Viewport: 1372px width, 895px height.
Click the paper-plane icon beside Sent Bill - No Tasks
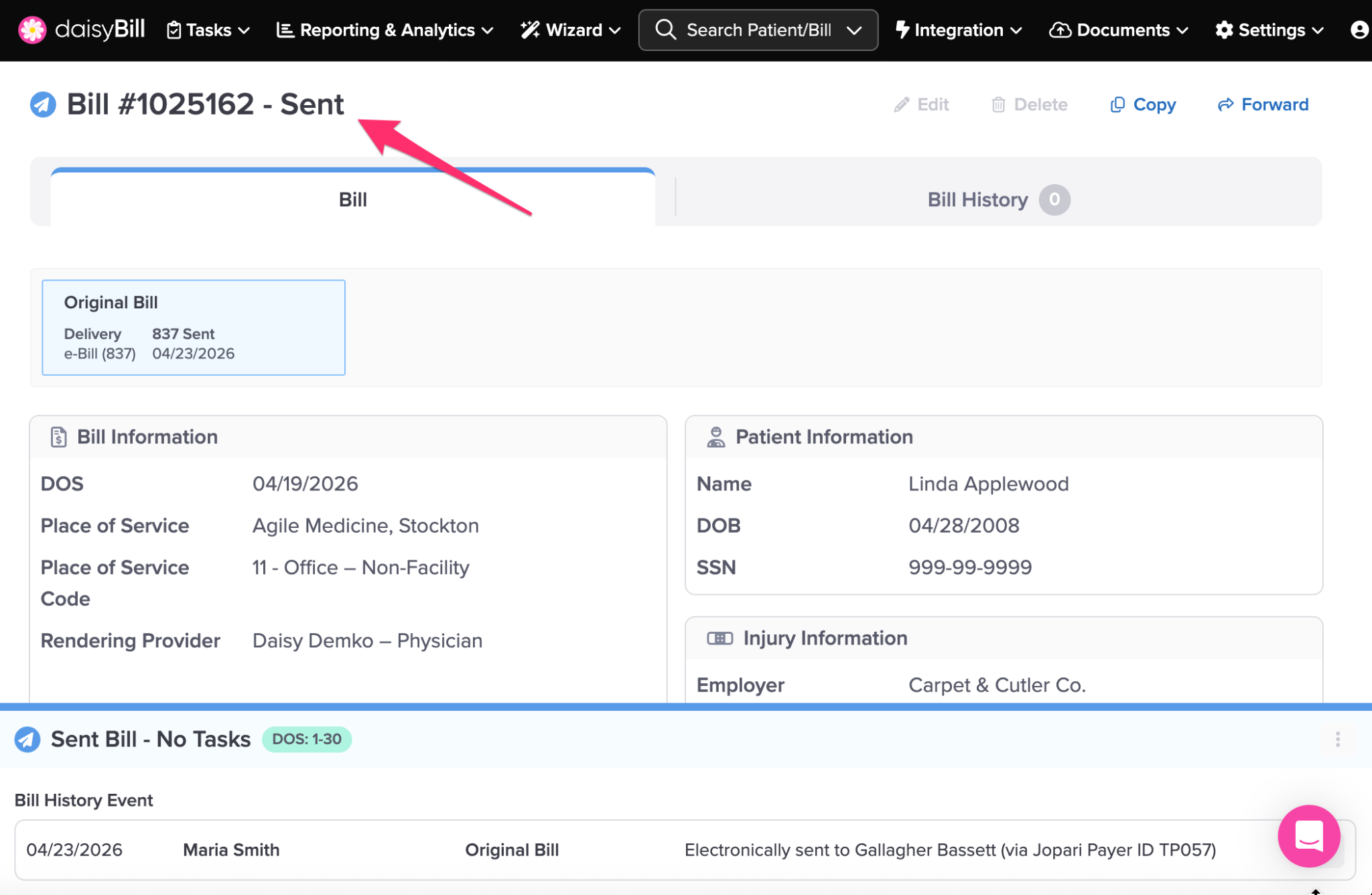click(27, 740)
